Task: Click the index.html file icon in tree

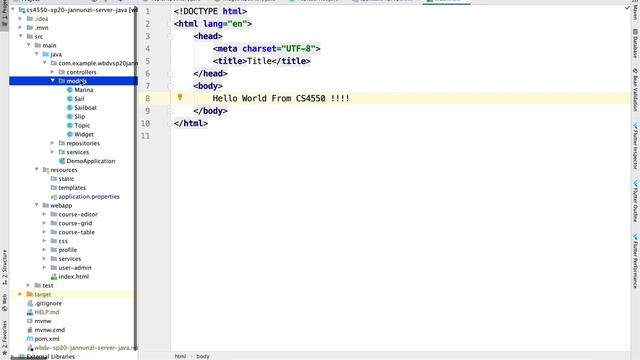Action: [x=53, y=277]
